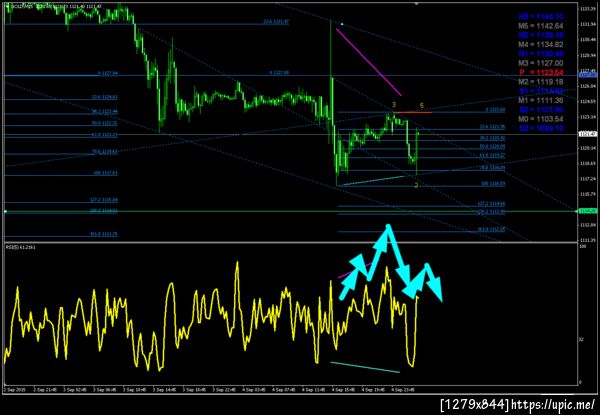Click the wave label 5 above orange line
This screenshot has width=600, height=415.
coord(422,105)
